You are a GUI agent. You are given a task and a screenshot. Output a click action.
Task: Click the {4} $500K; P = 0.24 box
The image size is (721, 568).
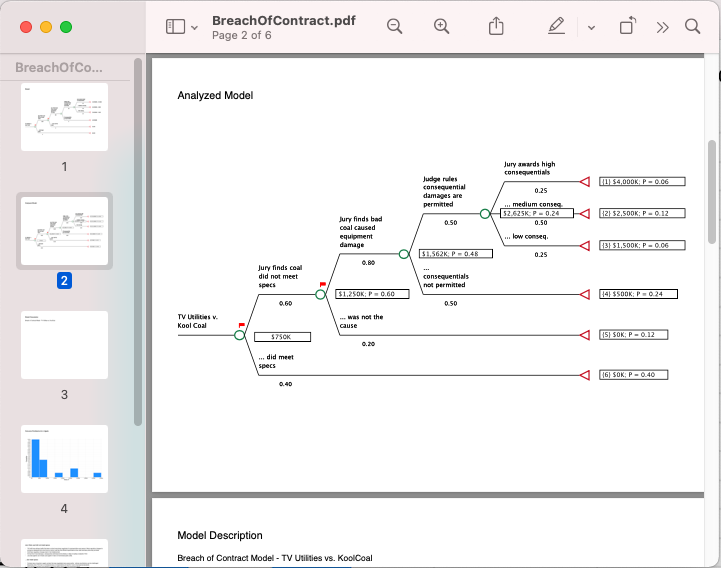click(638, 294)
